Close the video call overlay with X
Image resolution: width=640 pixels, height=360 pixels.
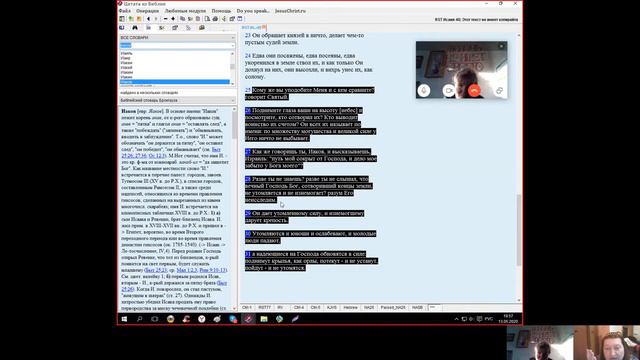pos(502,46)
